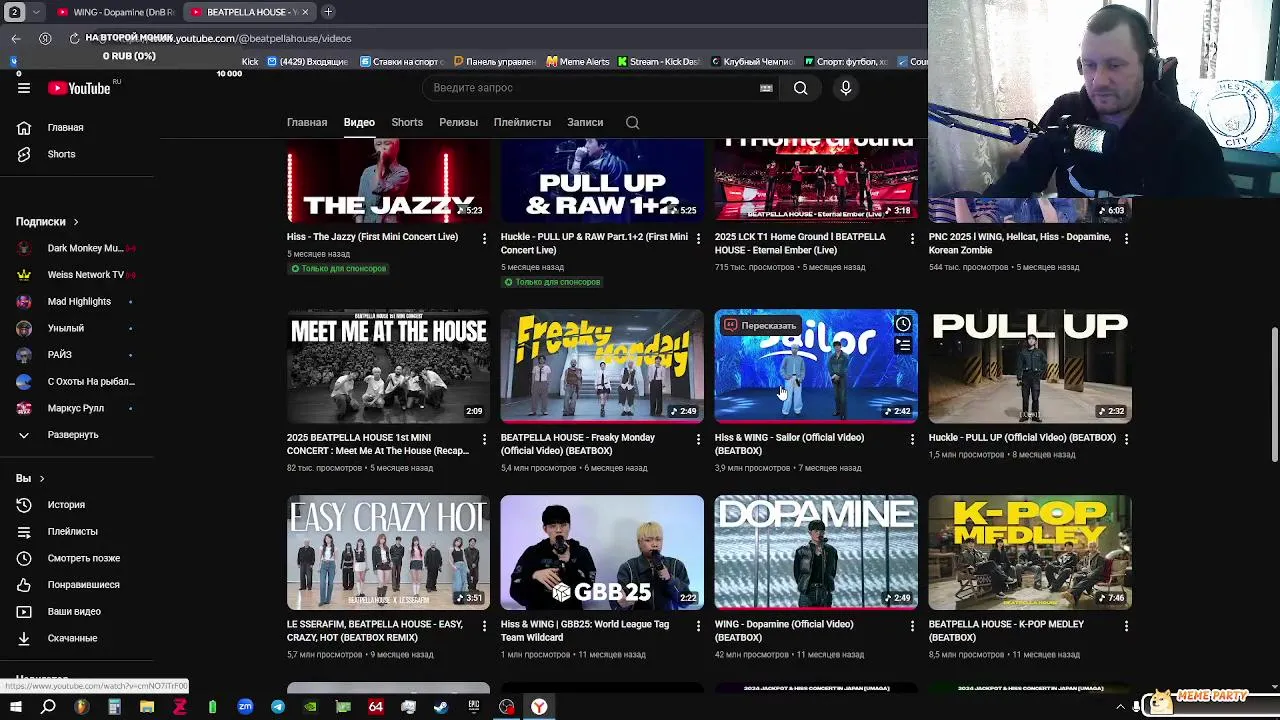1280x720 pixels.
Task: Open the YouTube hamburger guide menu
Action: [x=24, y=88]
